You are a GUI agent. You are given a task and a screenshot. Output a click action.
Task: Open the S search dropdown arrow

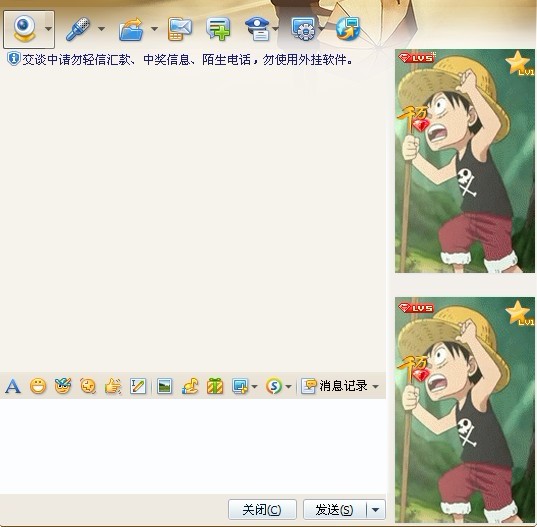[288, 387]
